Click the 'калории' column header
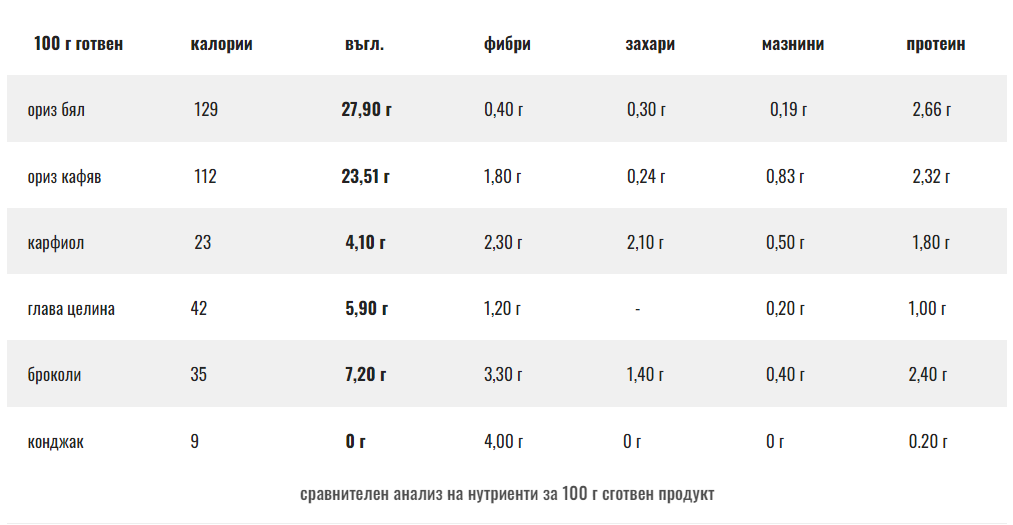The image size is (1013, 525). pyautogui.click(x=221, y=44)
